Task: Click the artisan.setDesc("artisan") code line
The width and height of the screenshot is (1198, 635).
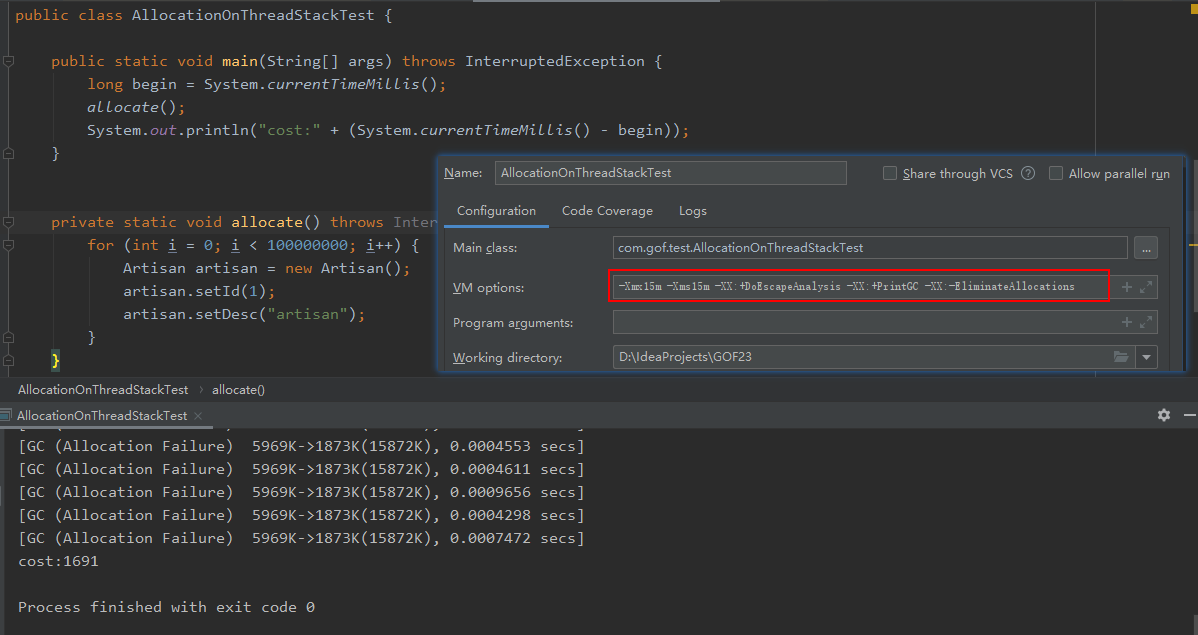Action: (244, 314)
